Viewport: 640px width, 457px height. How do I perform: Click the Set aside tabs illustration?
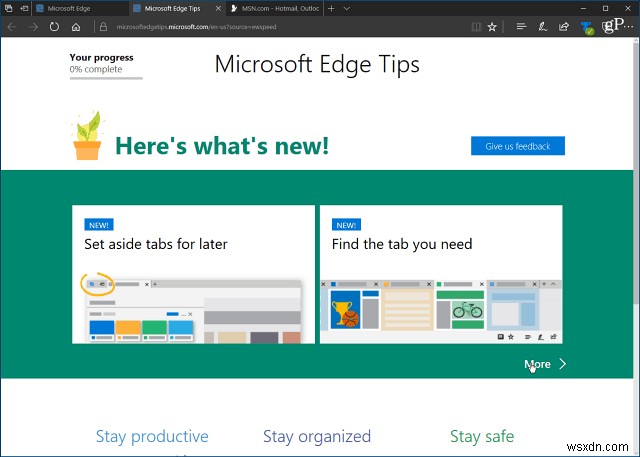coord(192,308)
